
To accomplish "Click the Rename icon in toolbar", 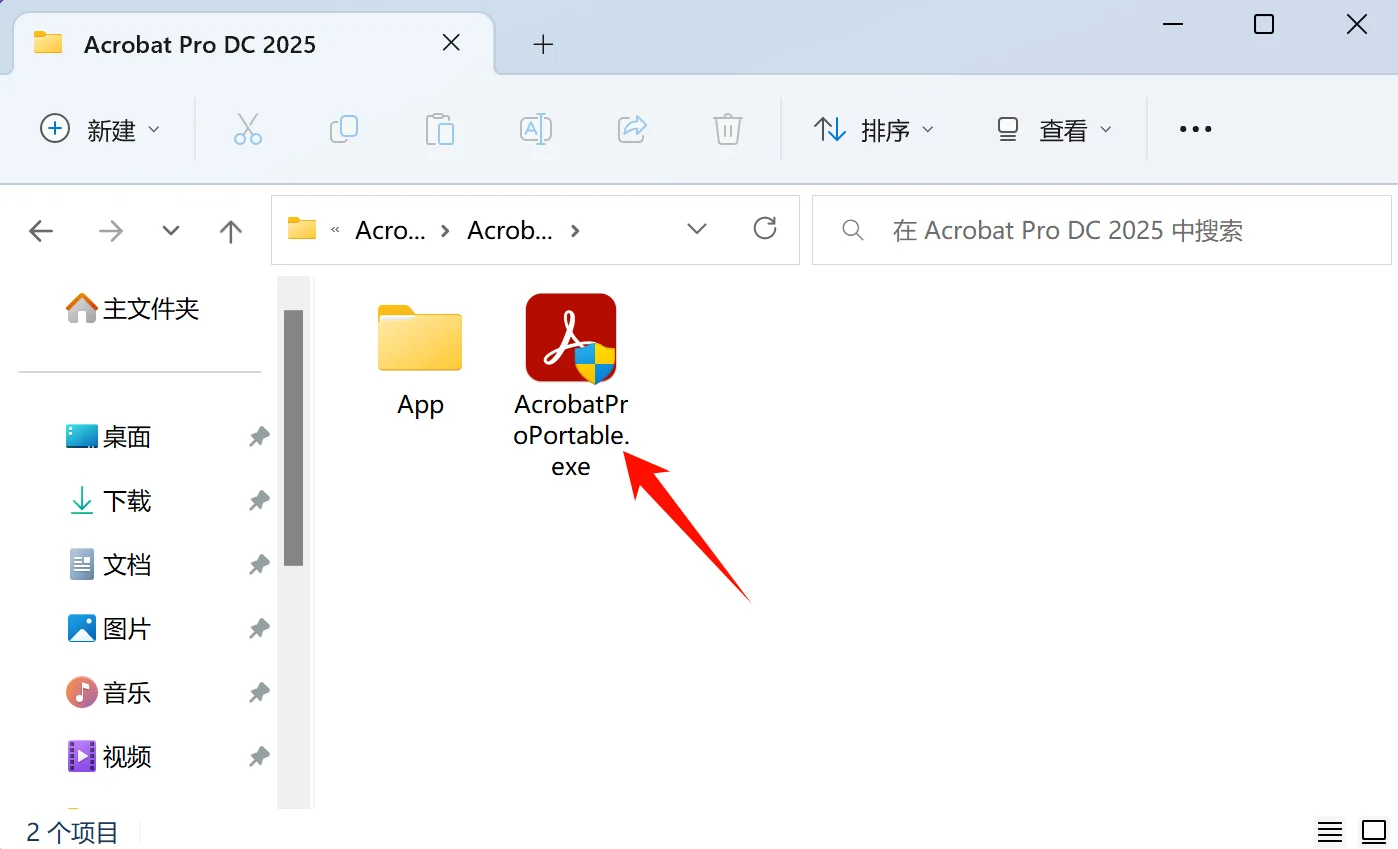I will pyautogui.click(x=535, y=129).
